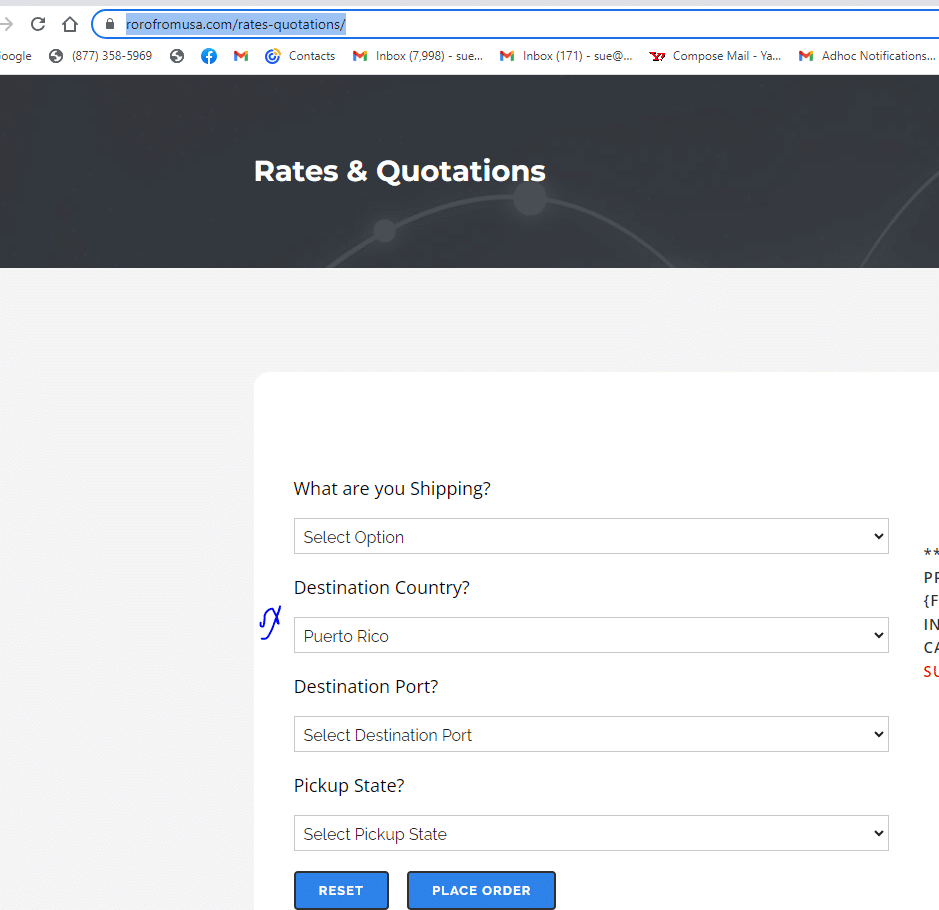Open the Yahoo Compose Mail bookmark

(716, 56)
